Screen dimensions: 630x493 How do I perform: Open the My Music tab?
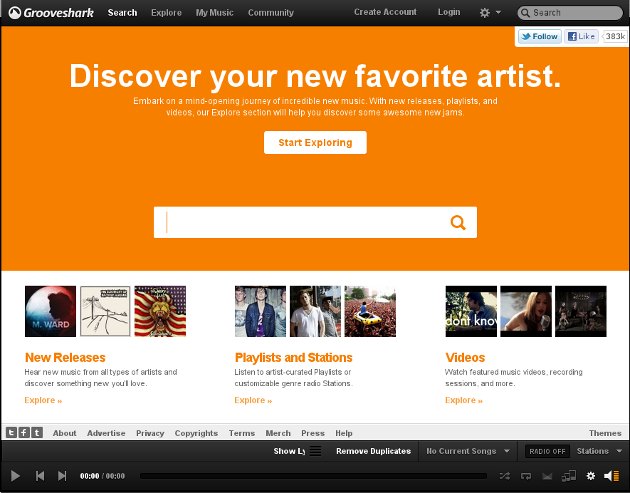click(215, 12)
